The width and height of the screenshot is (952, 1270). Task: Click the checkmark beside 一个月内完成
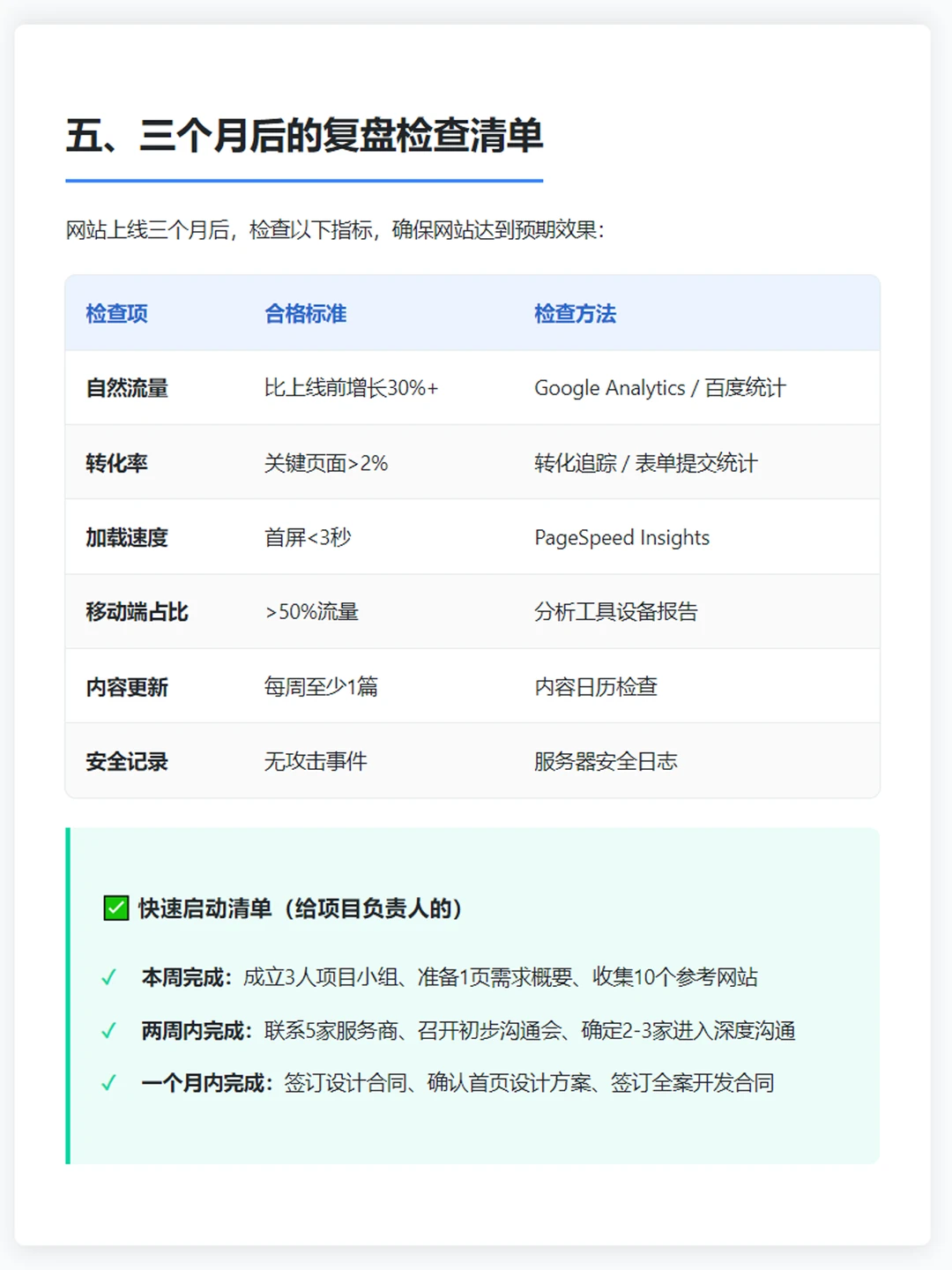(x=109, y=1083)
